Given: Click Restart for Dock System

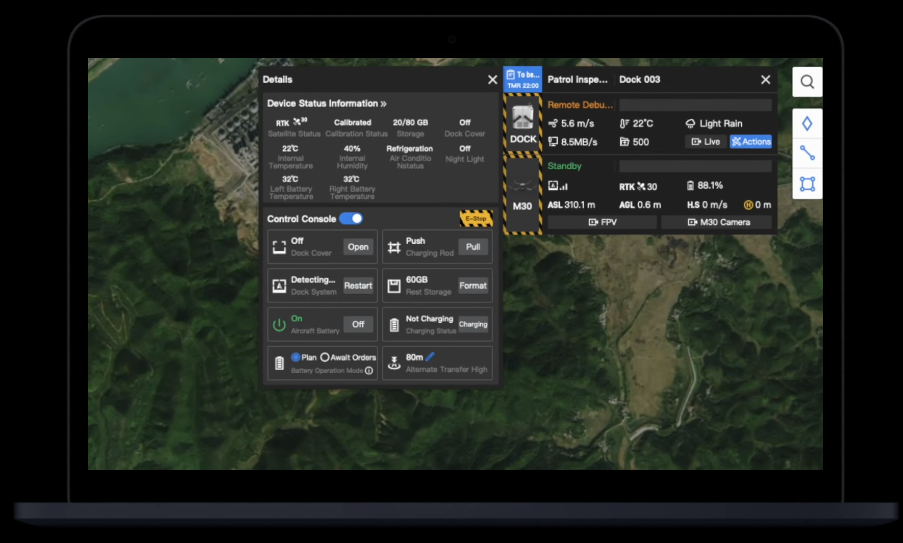Looking at the screenshot, I should 358,286.
